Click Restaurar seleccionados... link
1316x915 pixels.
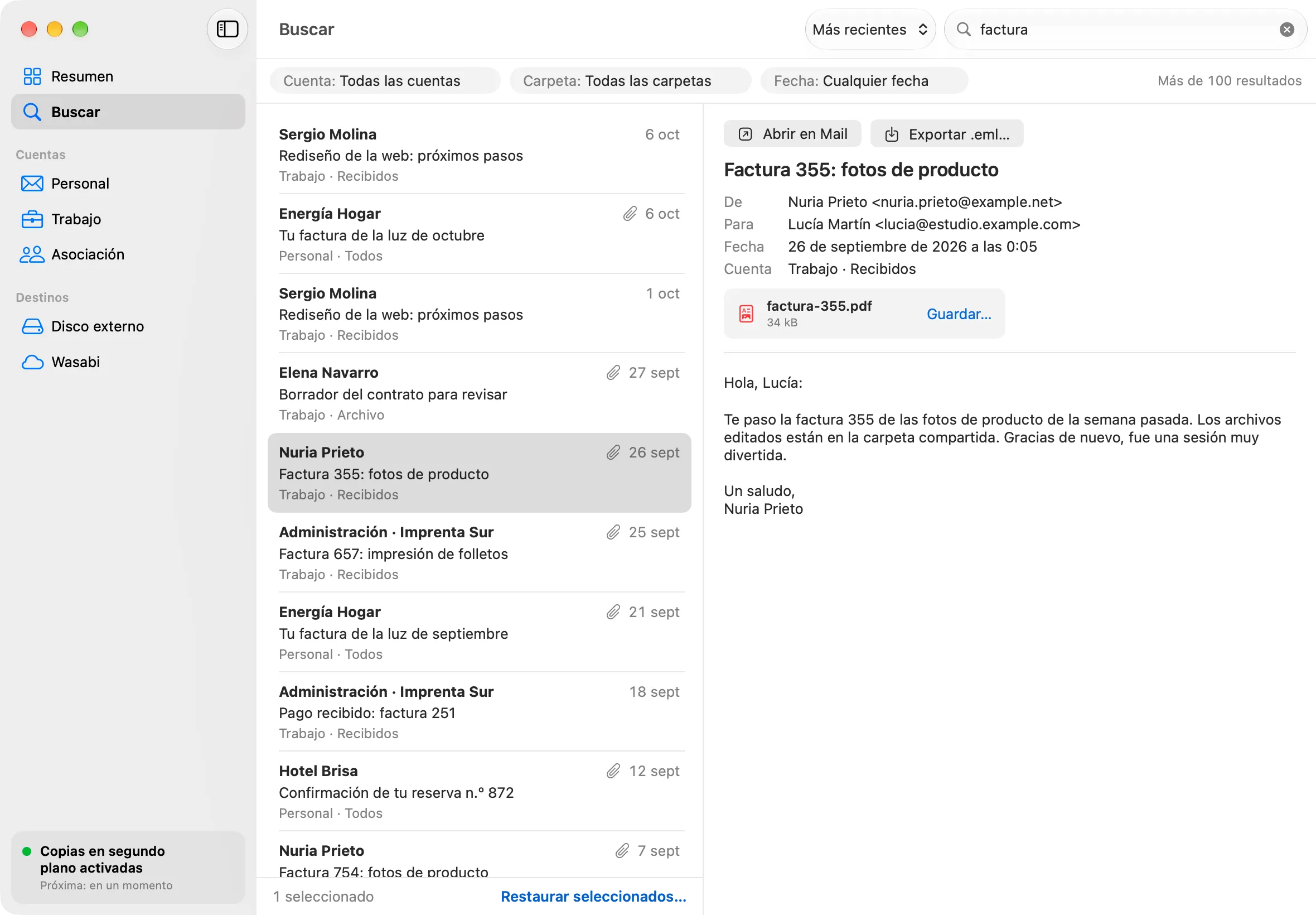593,897
